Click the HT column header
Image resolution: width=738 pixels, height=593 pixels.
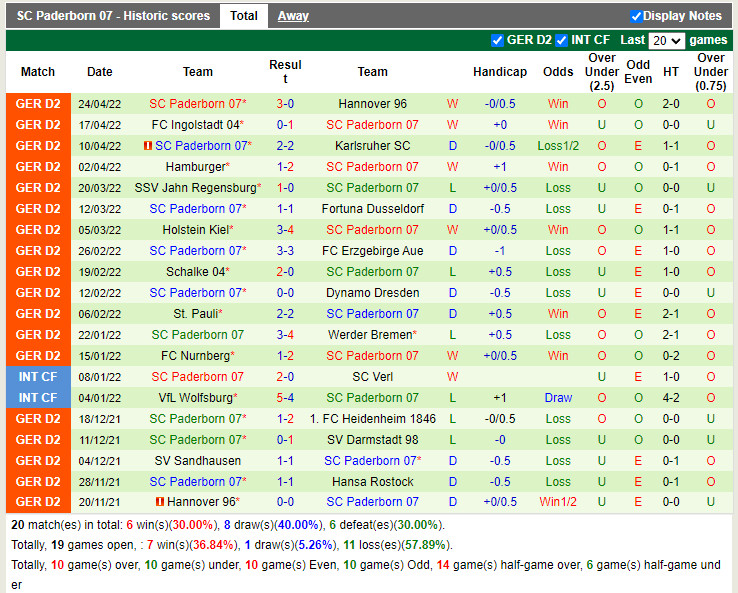671,72
